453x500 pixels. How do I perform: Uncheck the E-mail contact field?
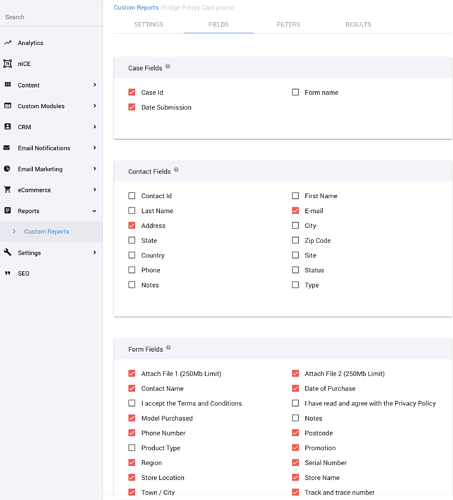[x=295, y=211]
